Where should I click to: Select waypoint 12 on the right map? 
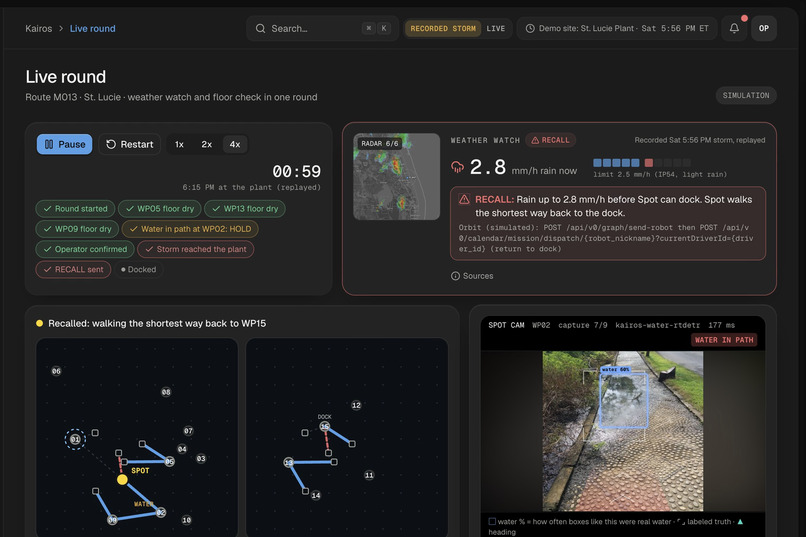pyautogui.click(x=356, y=405)
